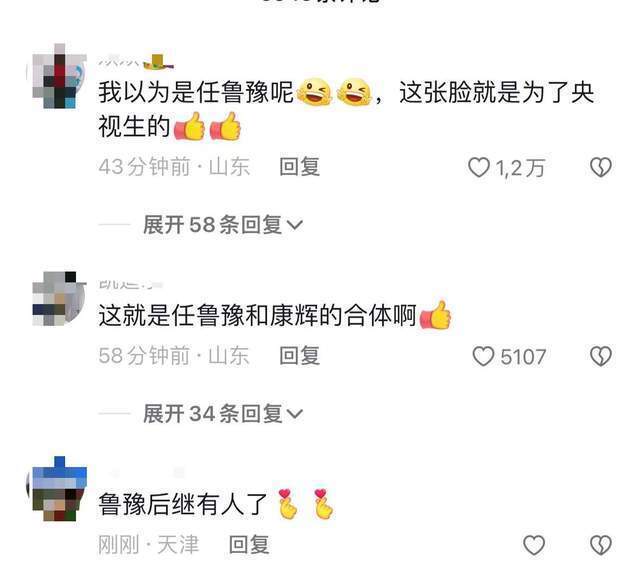The height and width of the screenshot is (580, 640).
Task: Dislike the 天津 comment with broken heart
Action: click(x=601, y=545)
